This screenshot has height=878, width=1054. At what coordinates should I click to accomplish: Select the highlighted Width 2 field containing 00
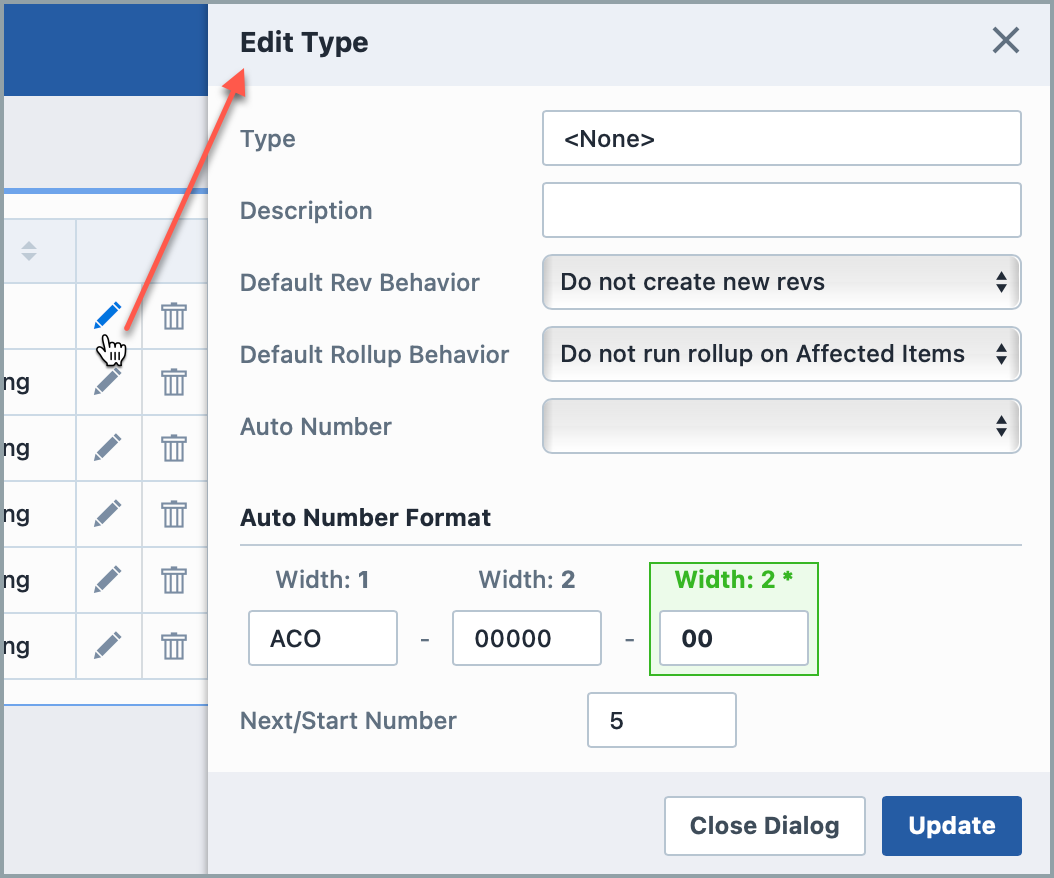[734, 637]
